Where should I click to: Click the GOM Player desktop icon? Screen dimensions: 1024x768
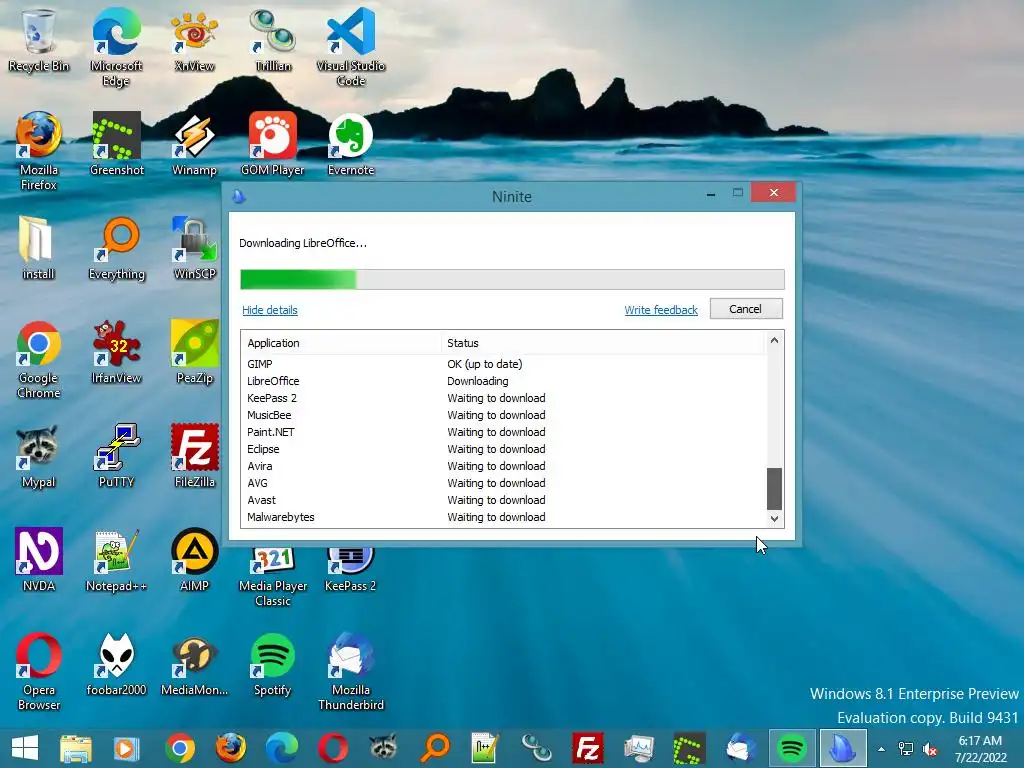(x=273, y=144)
